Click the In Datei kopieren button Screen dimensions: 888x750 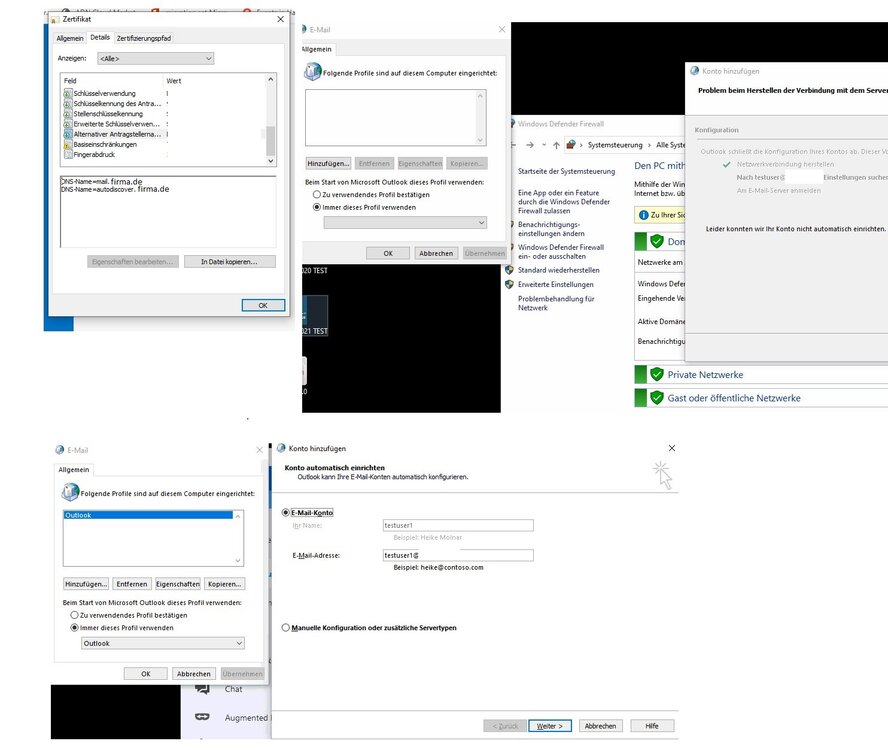(229, 262)
